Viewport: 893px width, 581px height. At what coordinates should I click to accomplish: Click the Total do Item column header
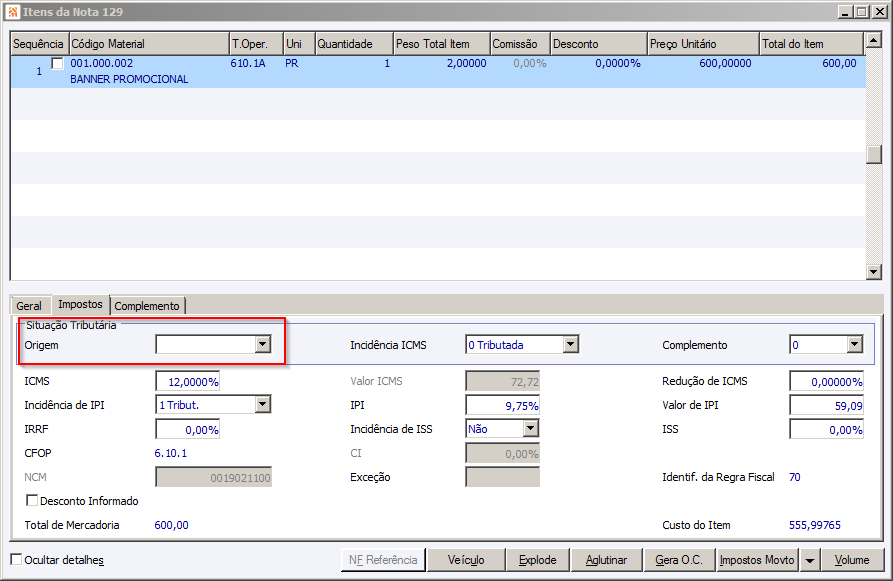tap(812, 44)
